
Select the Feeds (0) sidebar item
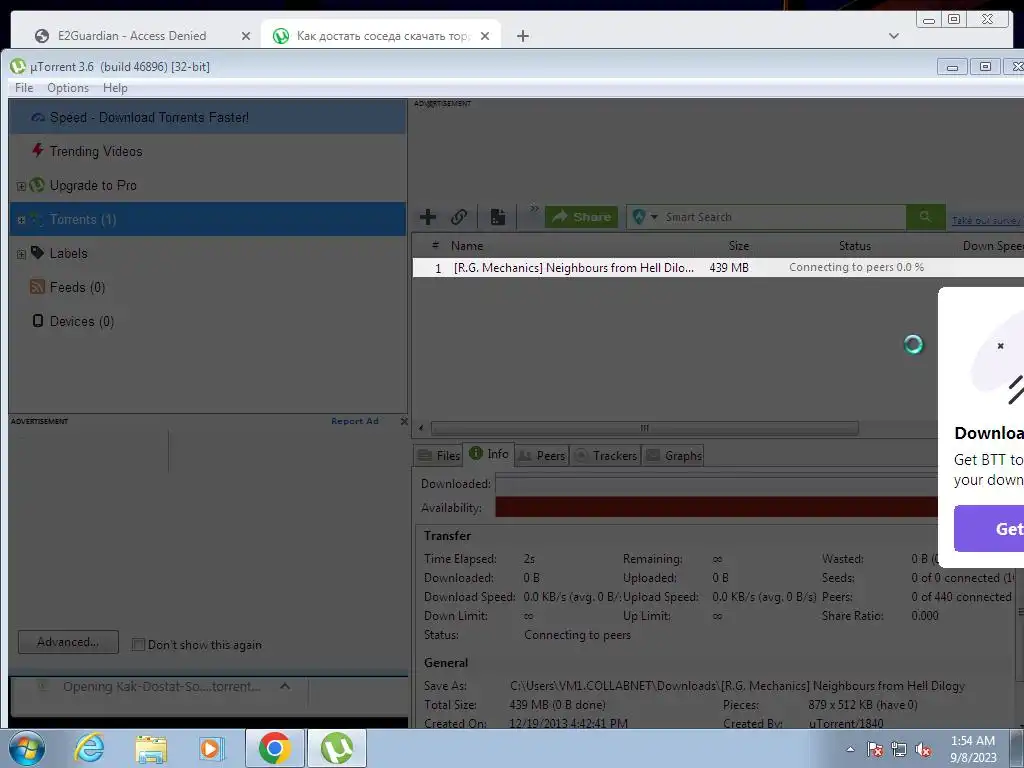(x=77, y=287)
